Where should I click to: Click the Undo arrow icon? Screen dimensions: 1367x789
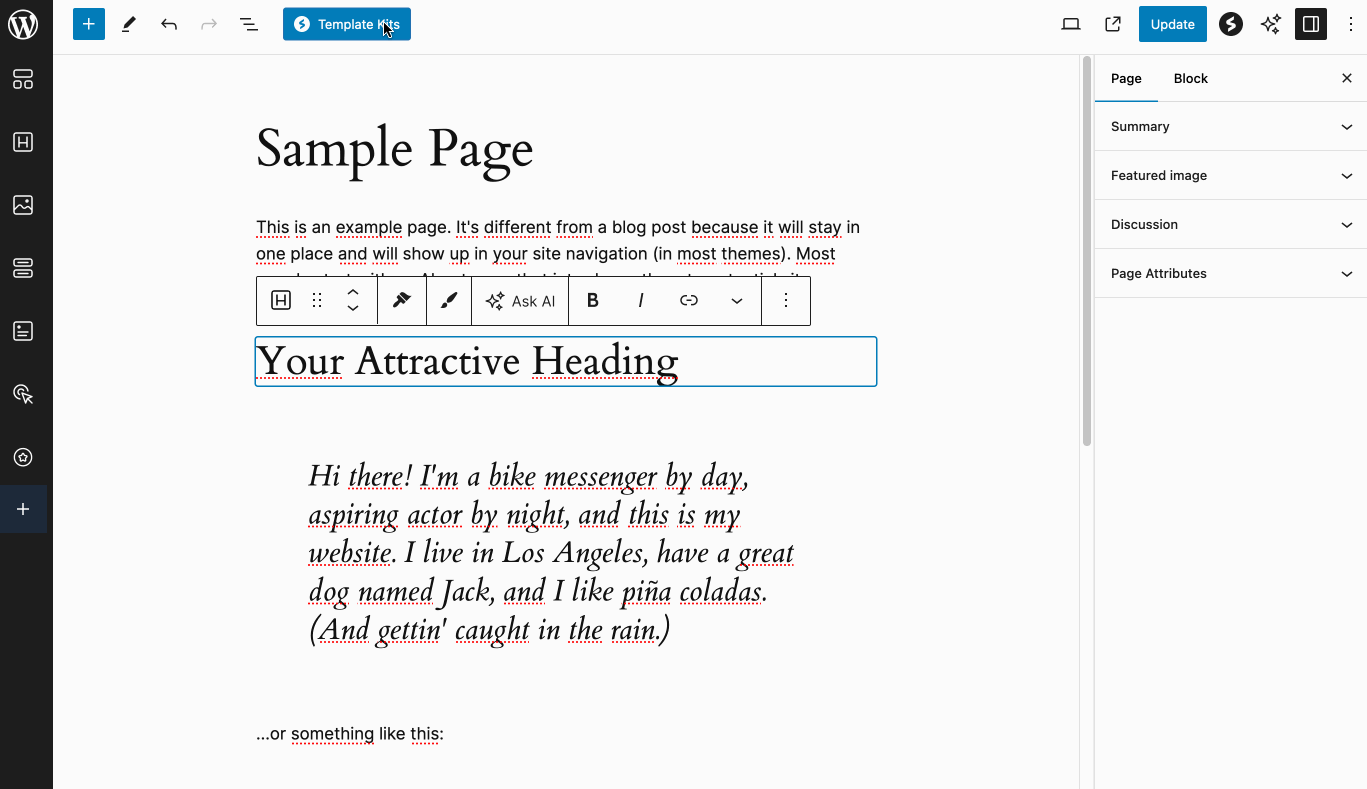coord(169,25)
